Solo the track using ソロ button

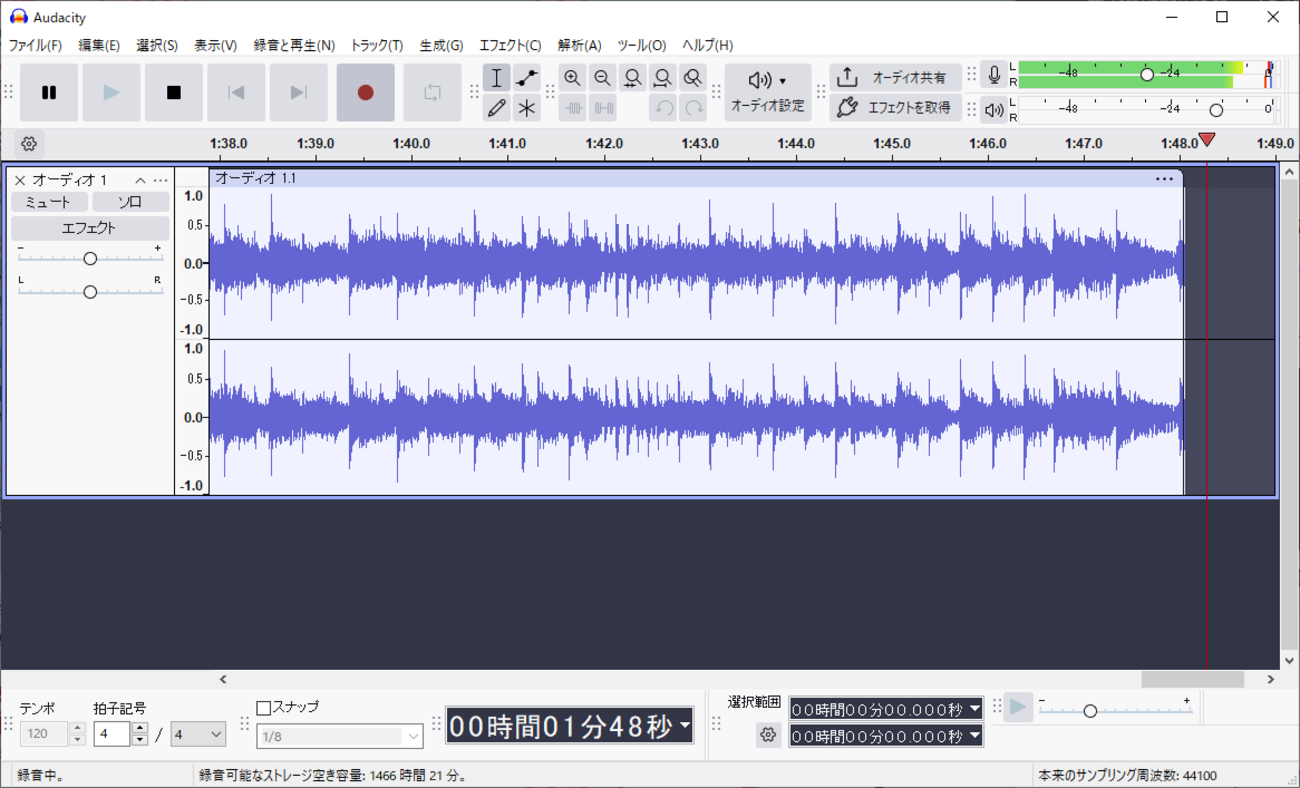coord(130,202)
